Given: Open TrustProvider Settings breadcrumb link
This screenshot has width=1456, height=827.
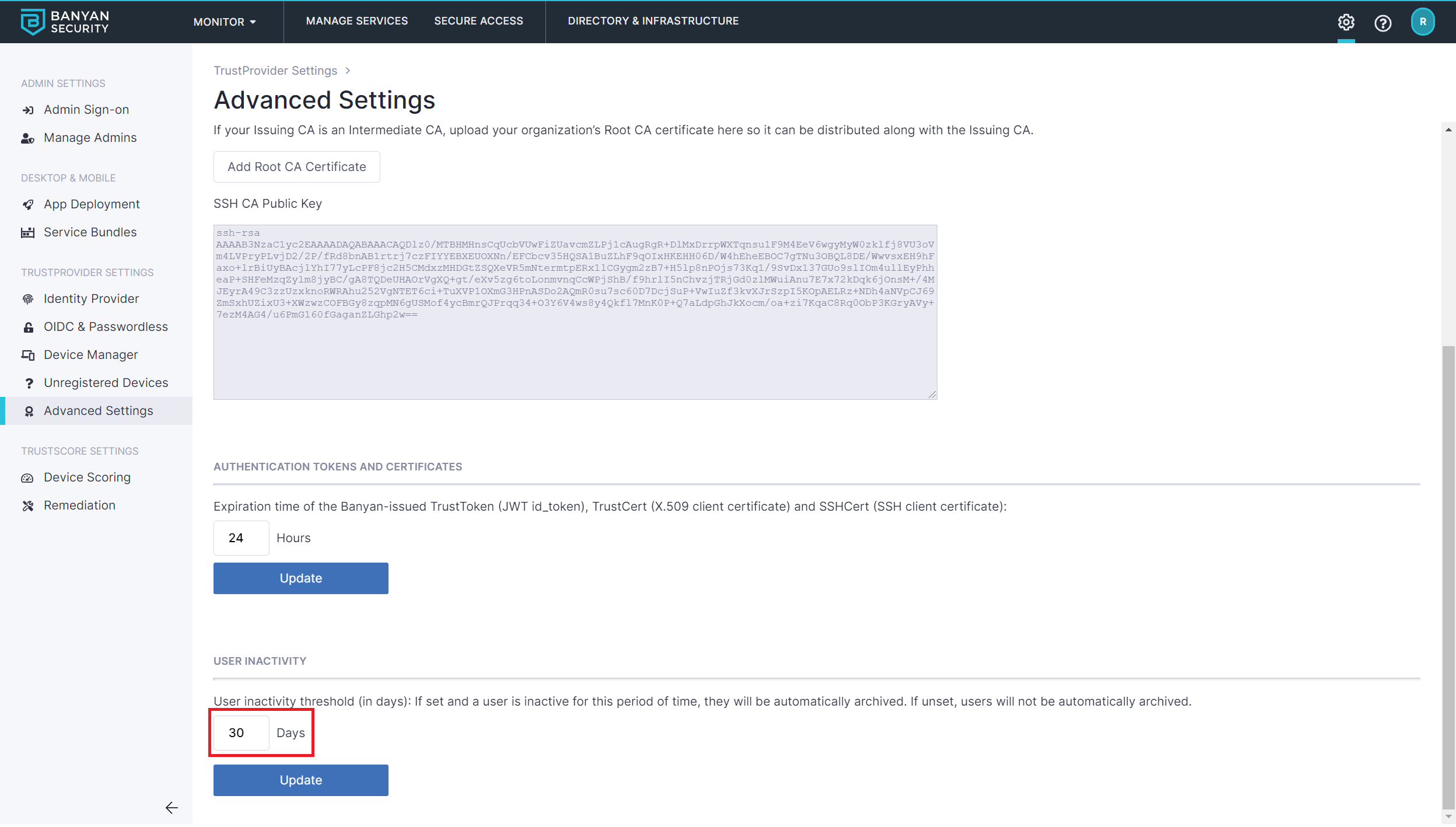Looking at the screenshot, I should pyautogui.click(x=275, y=71).
